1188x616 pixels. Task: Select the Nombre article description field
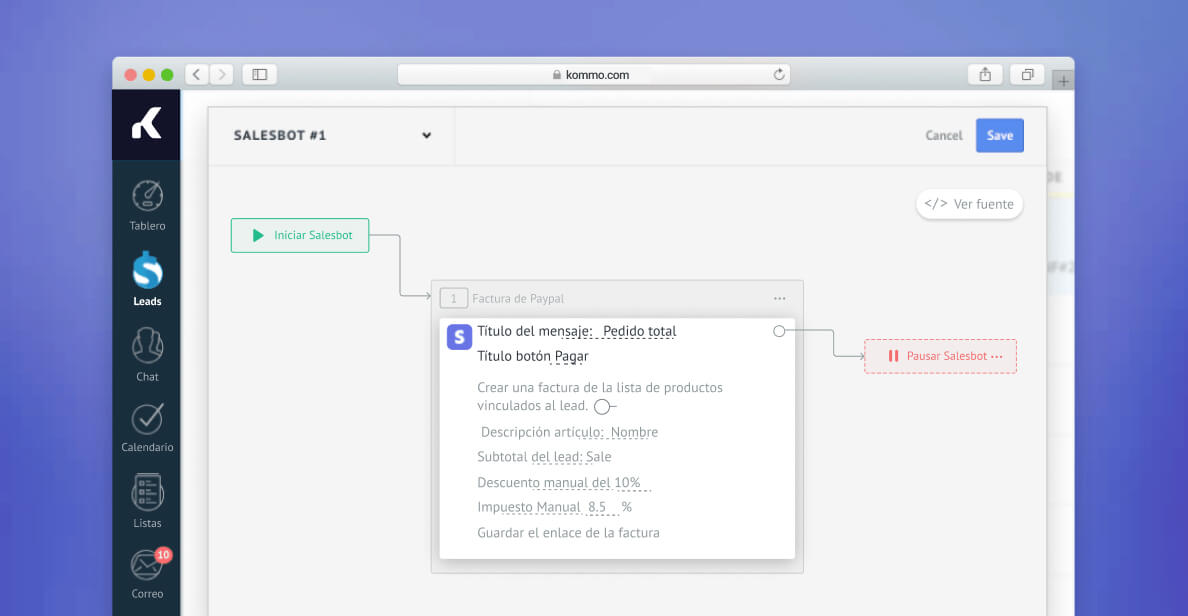tap(634, 433)
